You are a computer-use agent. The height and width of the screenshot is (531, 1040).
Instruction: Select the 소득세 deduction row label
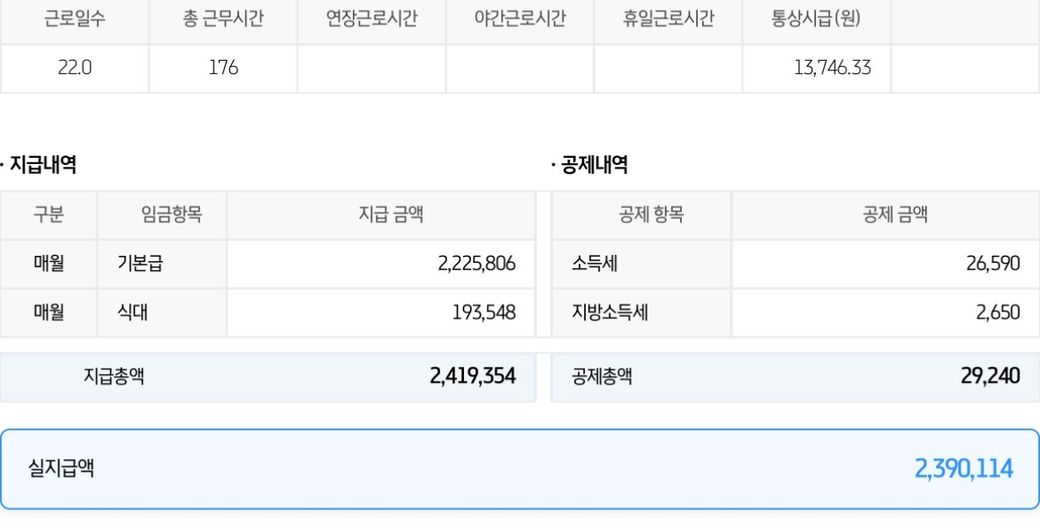tap(594, 264)
